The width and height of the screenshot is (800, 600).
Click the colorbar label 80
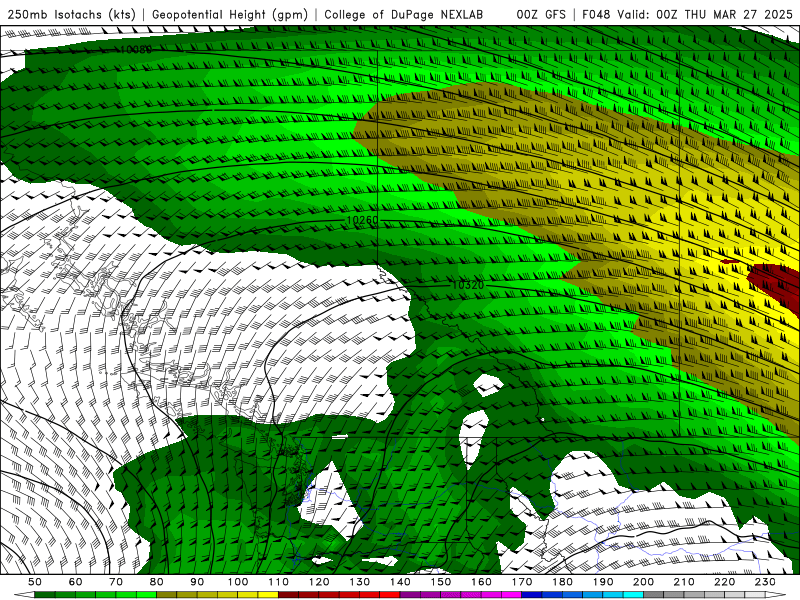pyautogui.click(x=157, y=582)
